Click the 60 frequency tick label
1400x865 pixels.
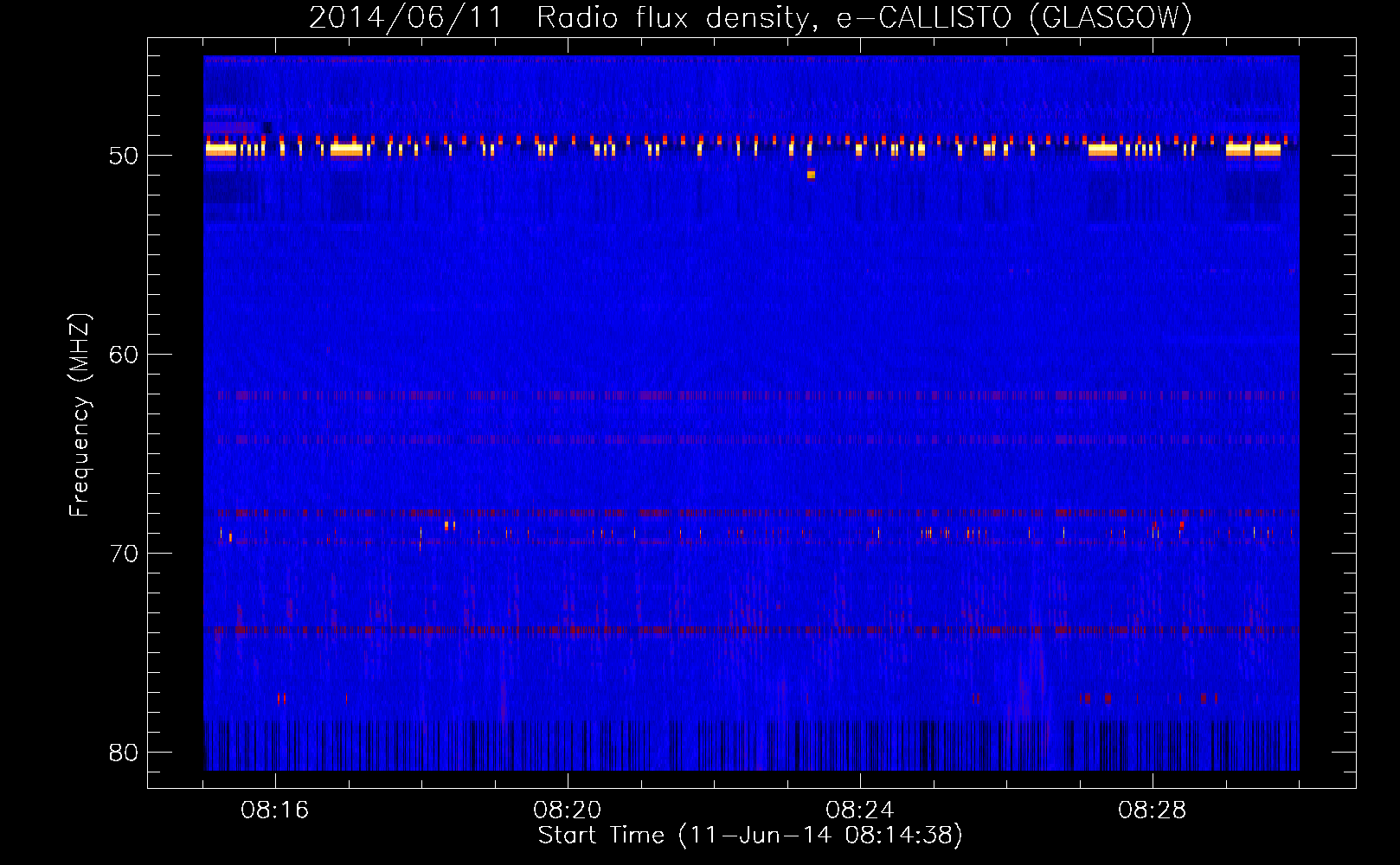124,354
